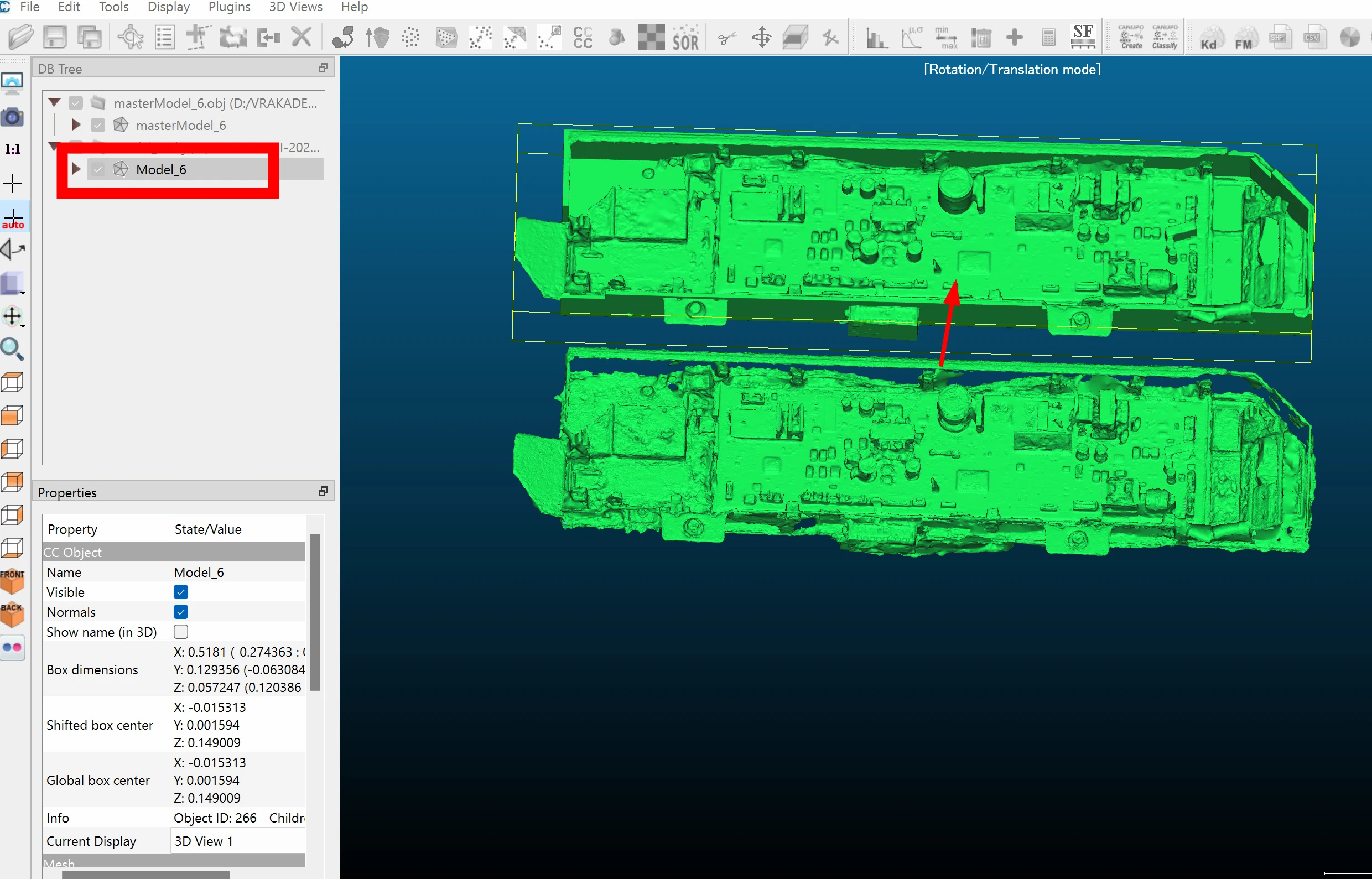
Task: Open the Plugins menu
Action: [x=229, y=7]
